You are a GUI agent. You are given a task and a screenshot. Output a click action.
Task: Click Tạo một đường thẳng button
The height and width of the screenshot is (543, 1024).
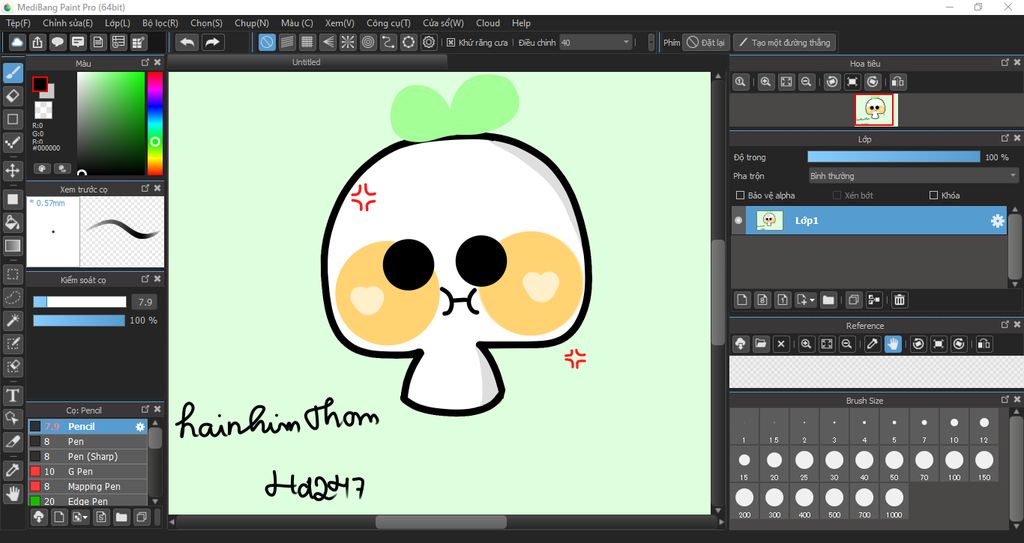784,42
